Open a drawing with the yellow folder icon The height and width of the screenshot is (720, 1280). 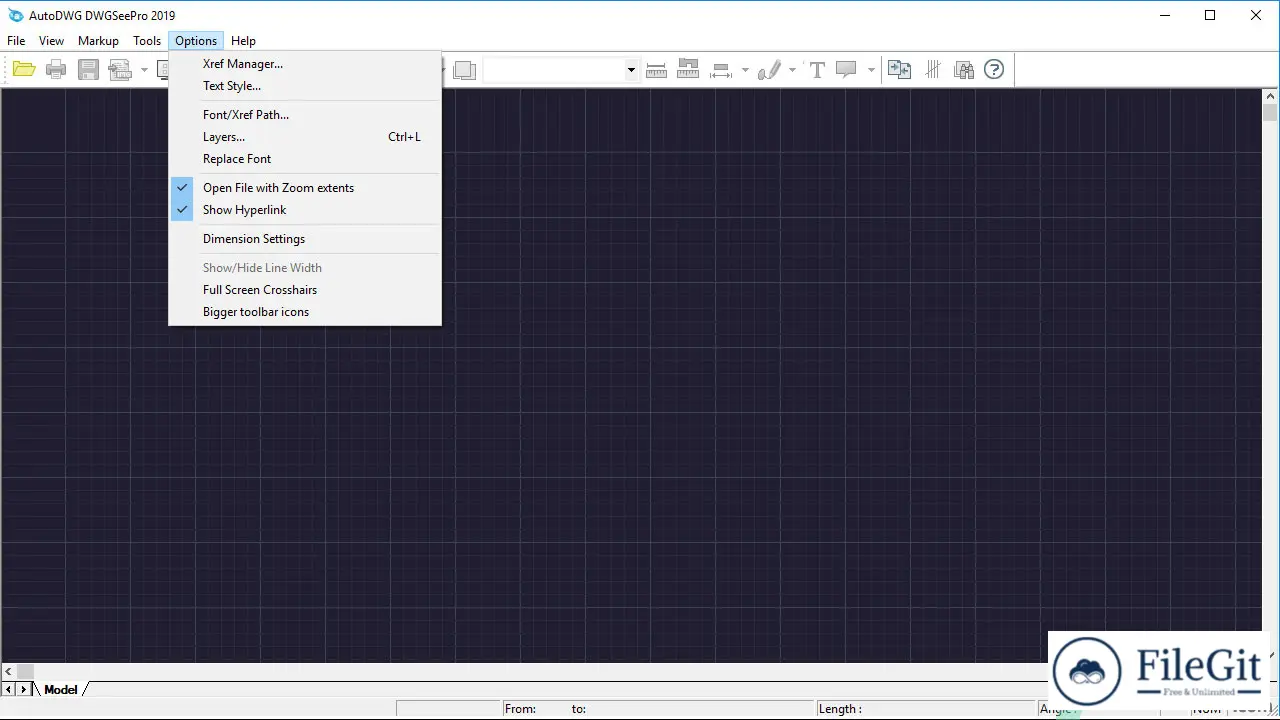[x=24, y=69]
